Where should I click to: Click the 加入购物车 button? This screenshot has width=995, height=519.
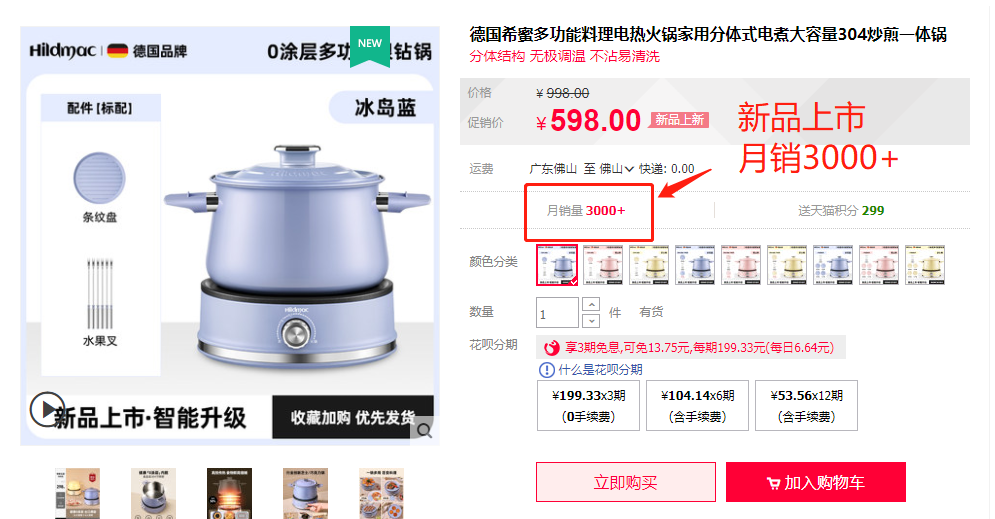point(816,482)
